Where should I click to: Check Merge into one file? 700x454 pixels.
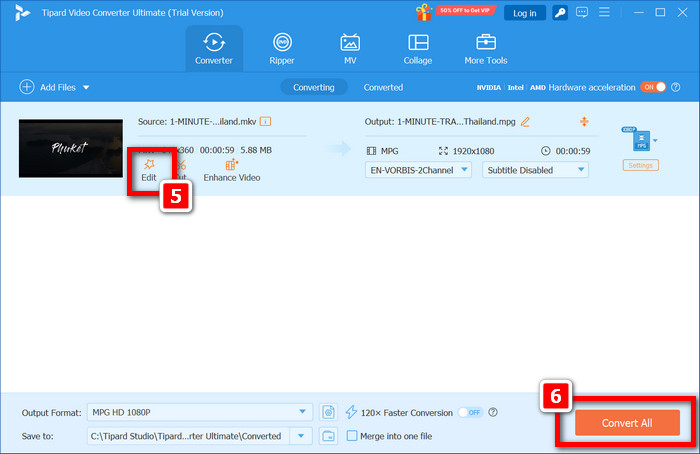point(352,436)
